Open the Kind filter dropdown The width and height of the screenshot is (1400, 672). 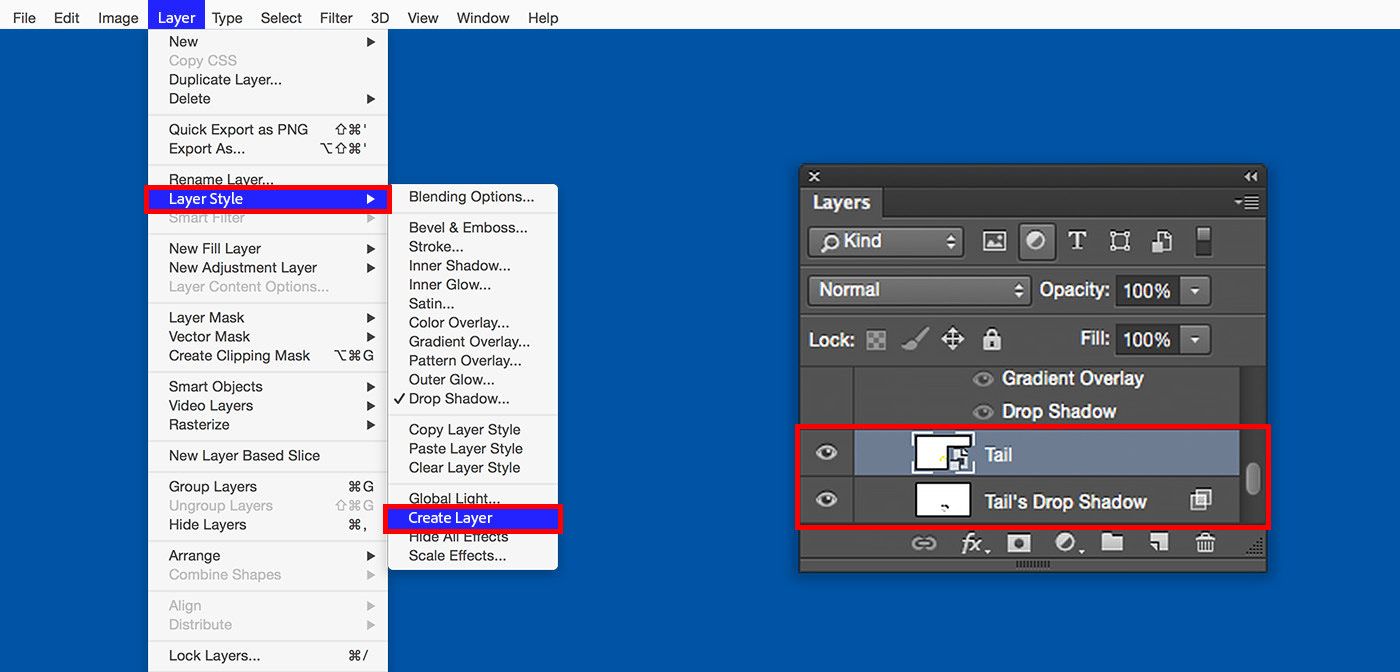coord(885,241)
